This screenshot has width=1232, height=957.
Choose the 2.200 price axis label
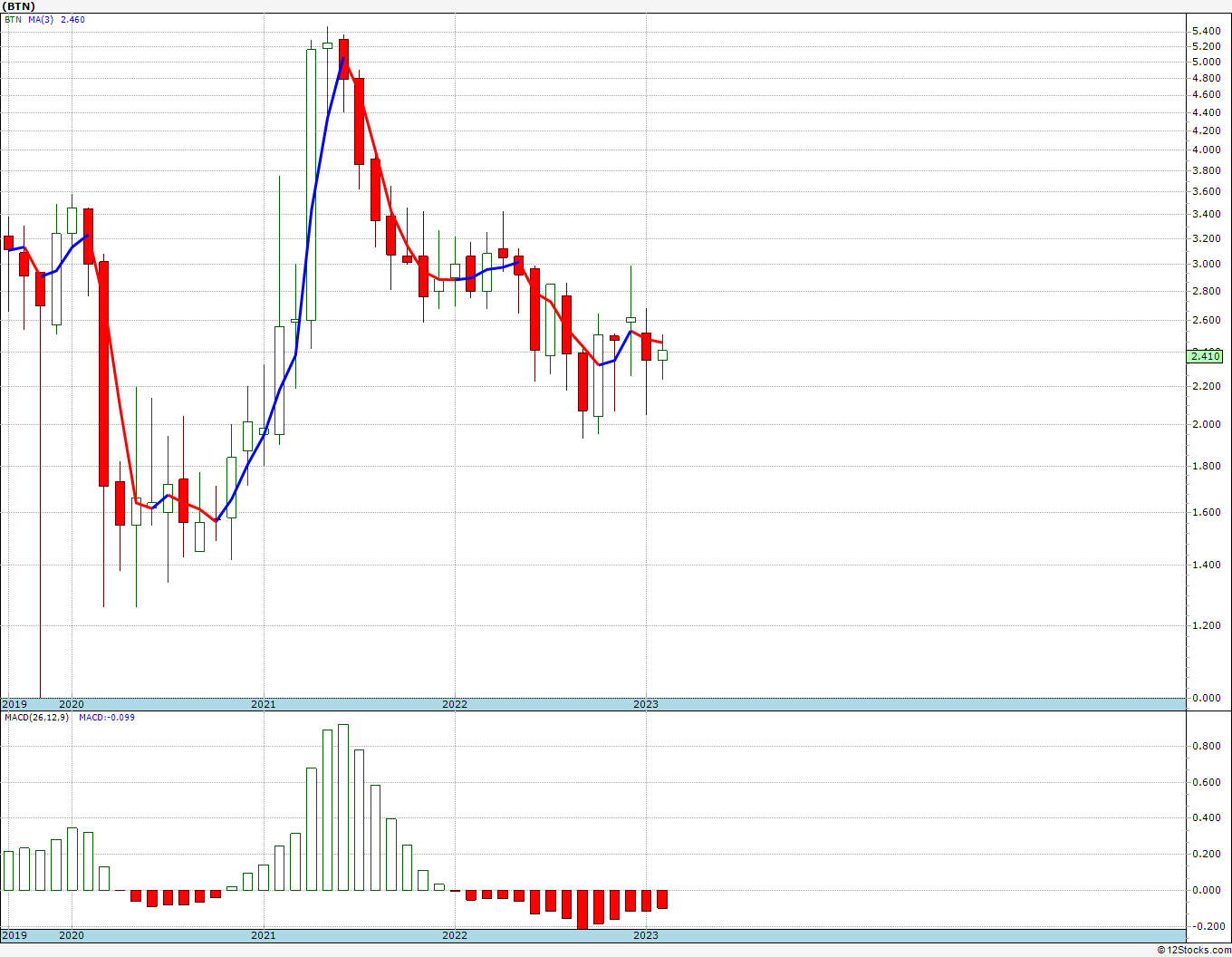(1206, 386)
